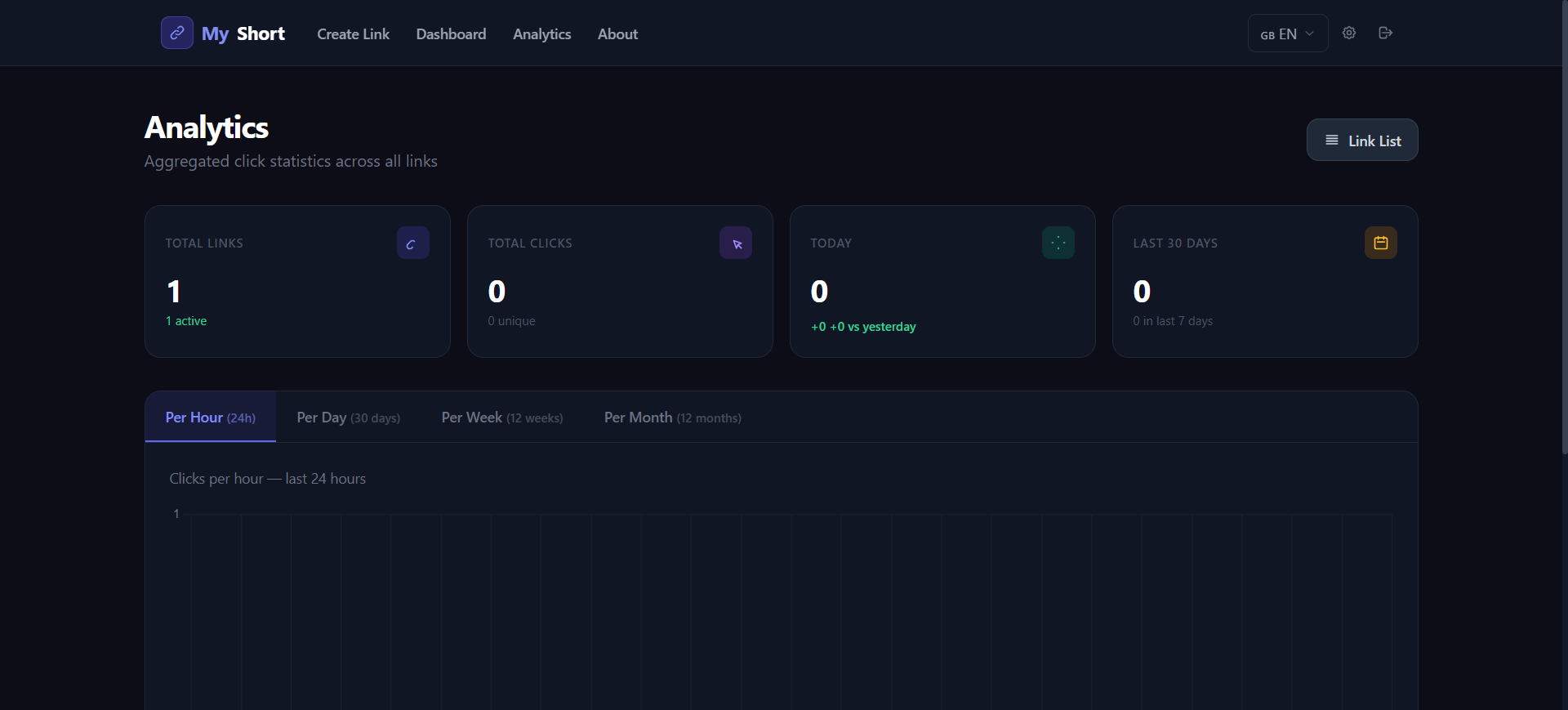
Task: Open the About page
Action: 617,33
